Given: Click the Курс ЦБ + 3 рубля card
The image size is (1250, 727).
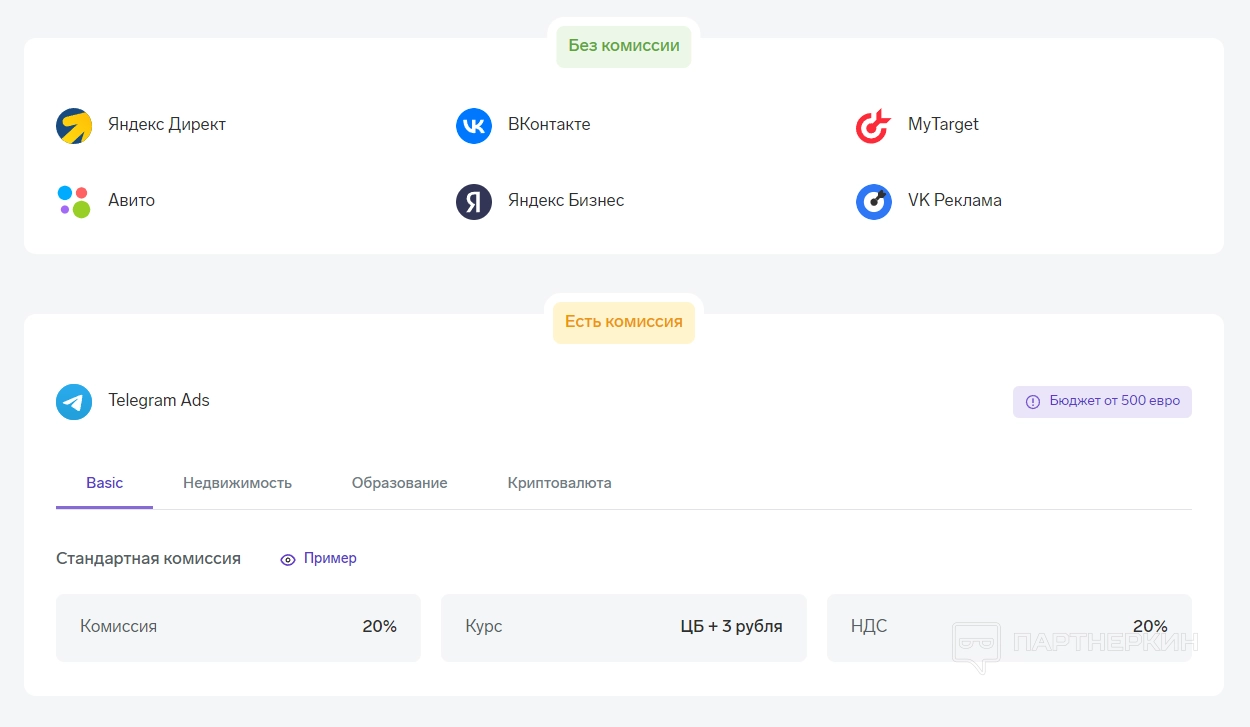Looking at the screenshot, I should tap(623, 627).
